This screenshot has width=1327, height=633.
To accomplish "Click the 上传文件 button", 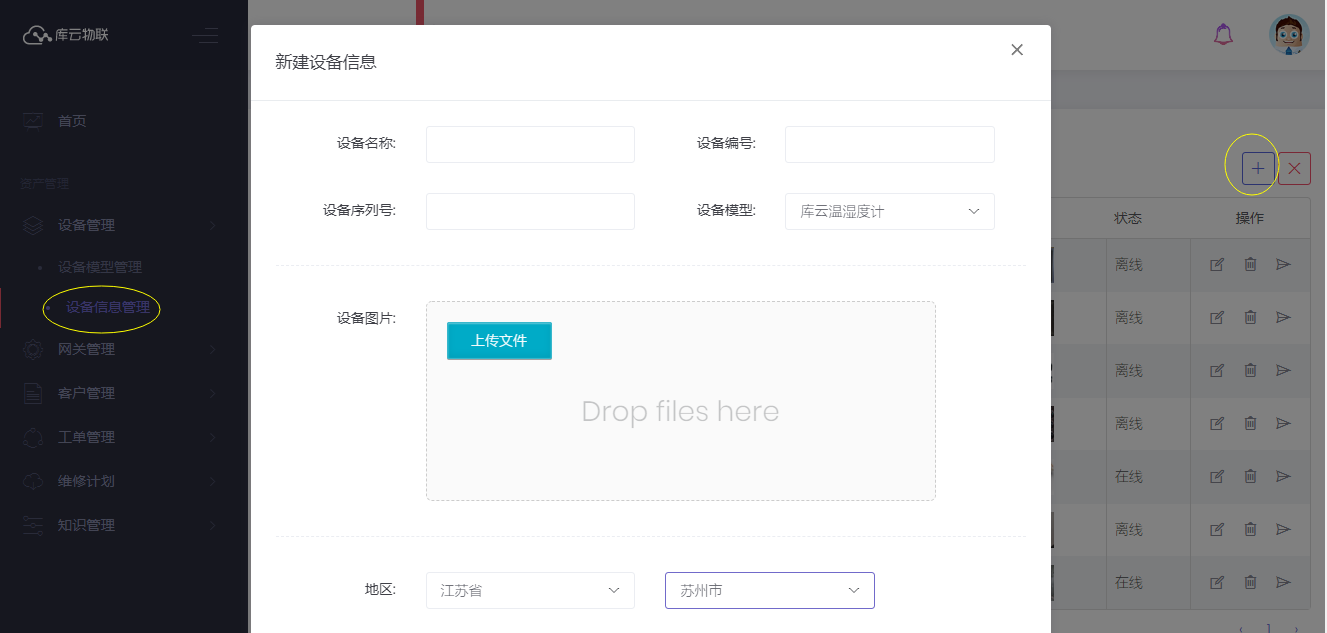I will coord(499,340).
